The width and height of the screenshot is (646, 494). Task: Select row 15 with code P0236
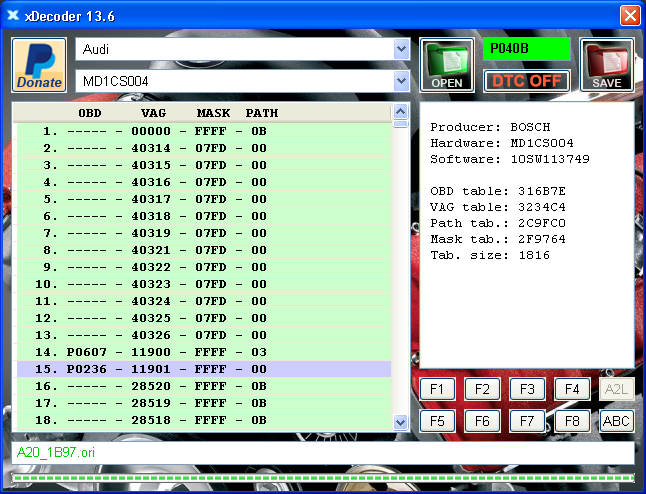point(203,369)
